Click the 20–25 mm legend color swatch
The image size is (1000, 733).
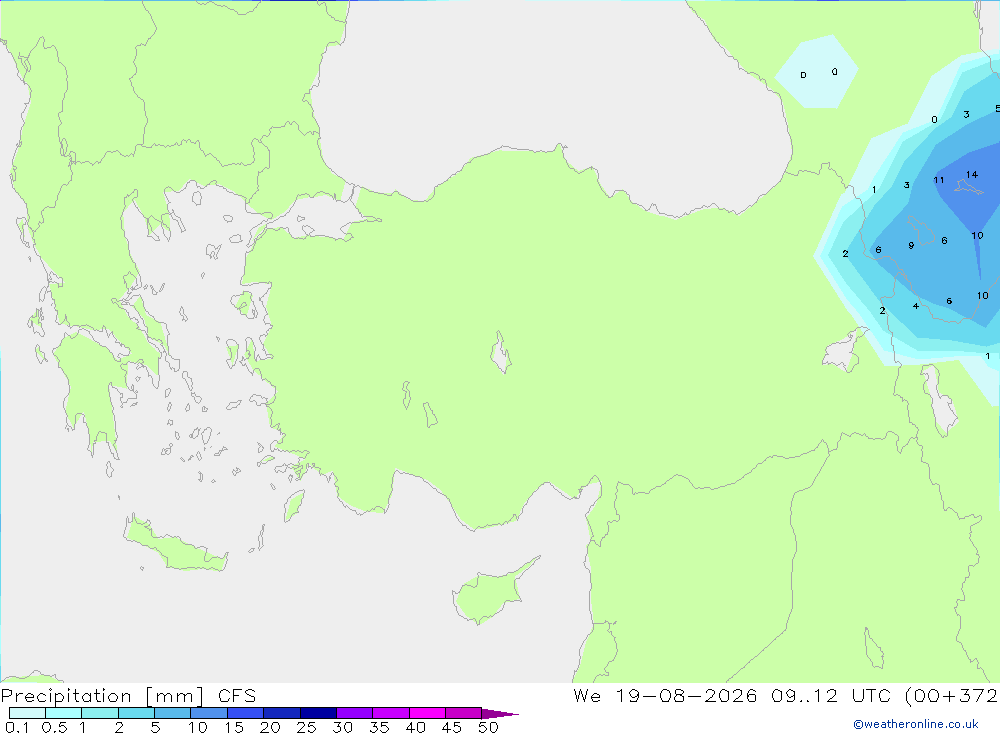click(x=282, y=713)
